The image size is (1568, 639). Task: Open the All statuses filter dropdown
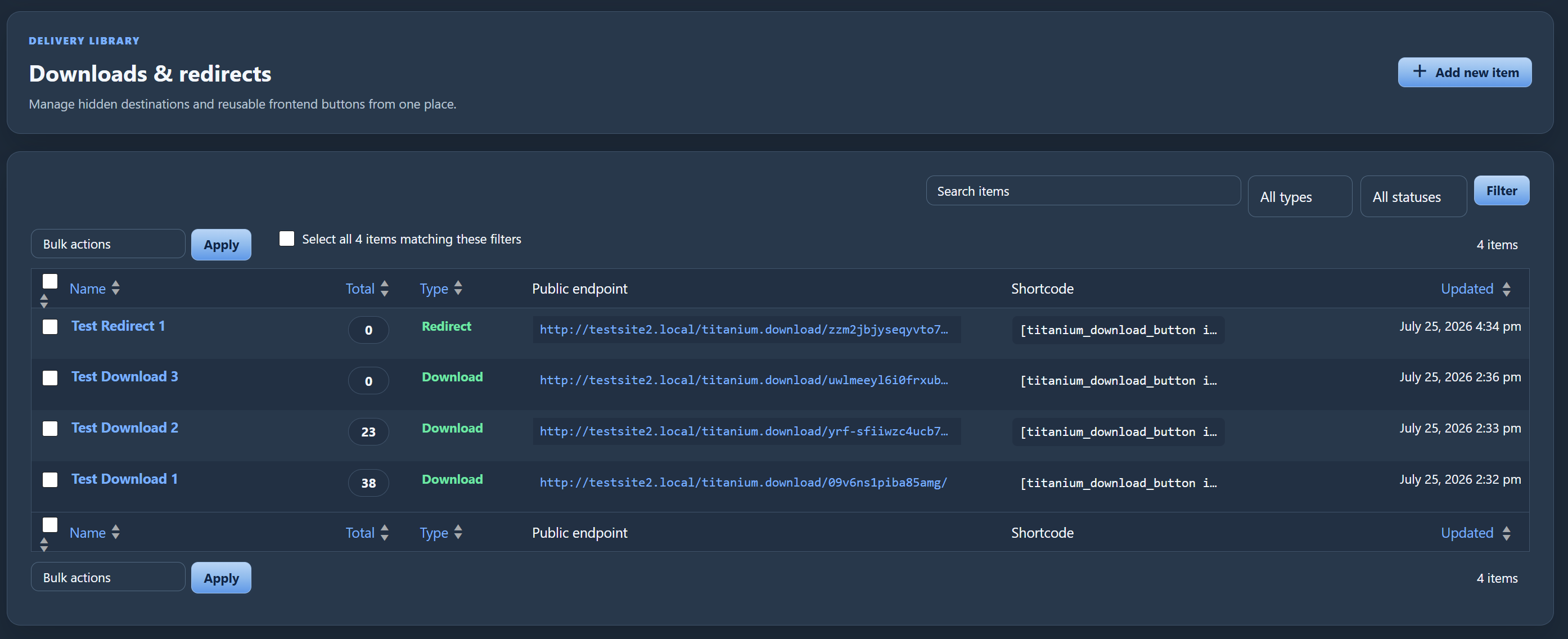pos(1413,196)
